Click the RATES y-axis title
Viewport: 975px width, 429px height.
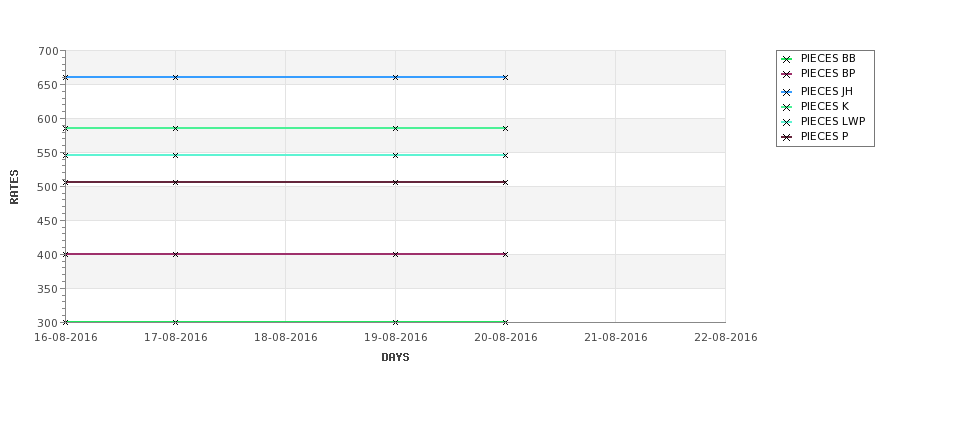14,187
